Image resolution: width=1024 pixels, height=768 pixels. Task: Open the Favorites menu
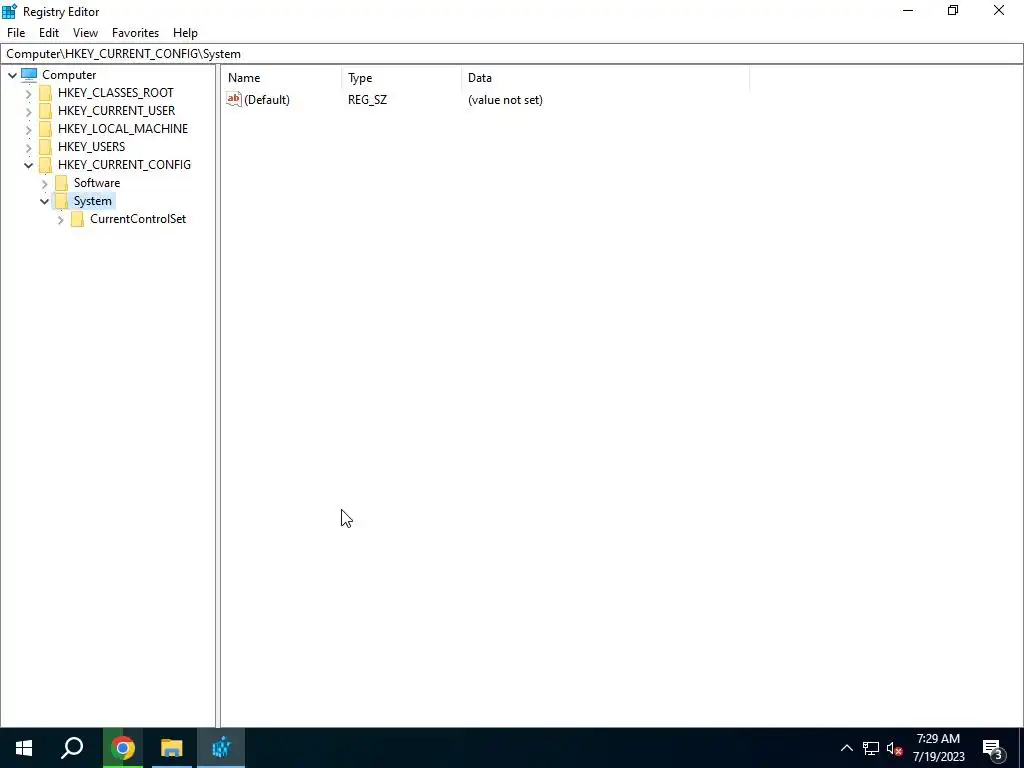135,33
